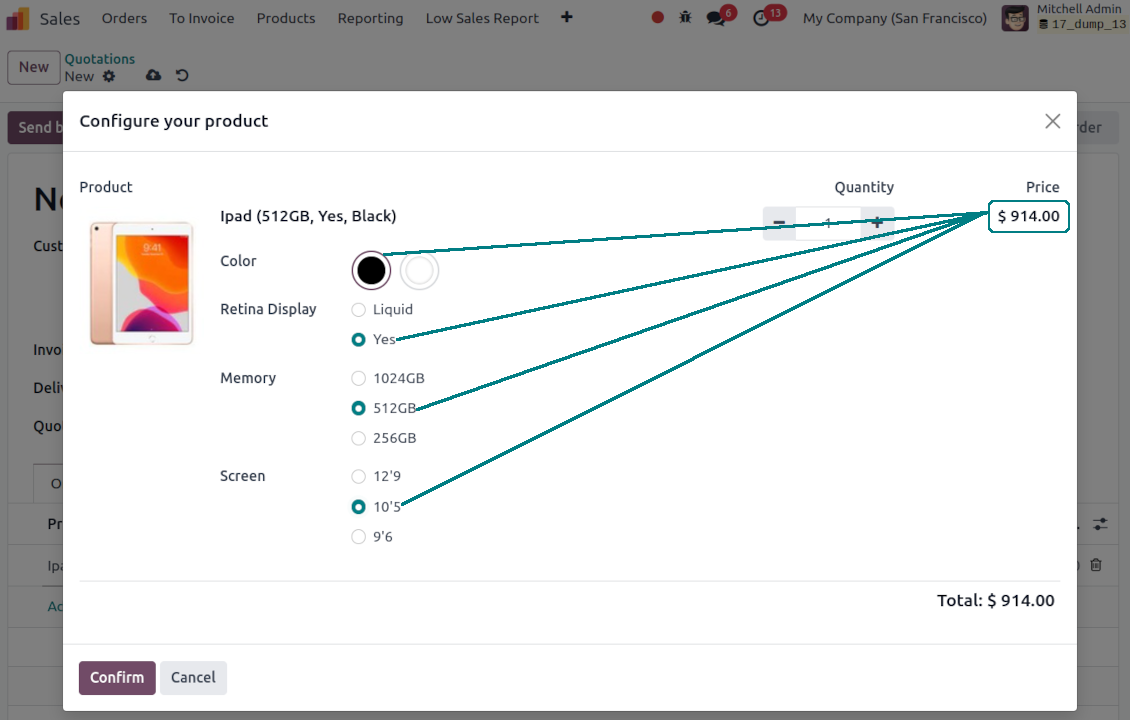Pick the white color swatch
The width and height of the screenshot is (1130, 720).
coord(419,270)
